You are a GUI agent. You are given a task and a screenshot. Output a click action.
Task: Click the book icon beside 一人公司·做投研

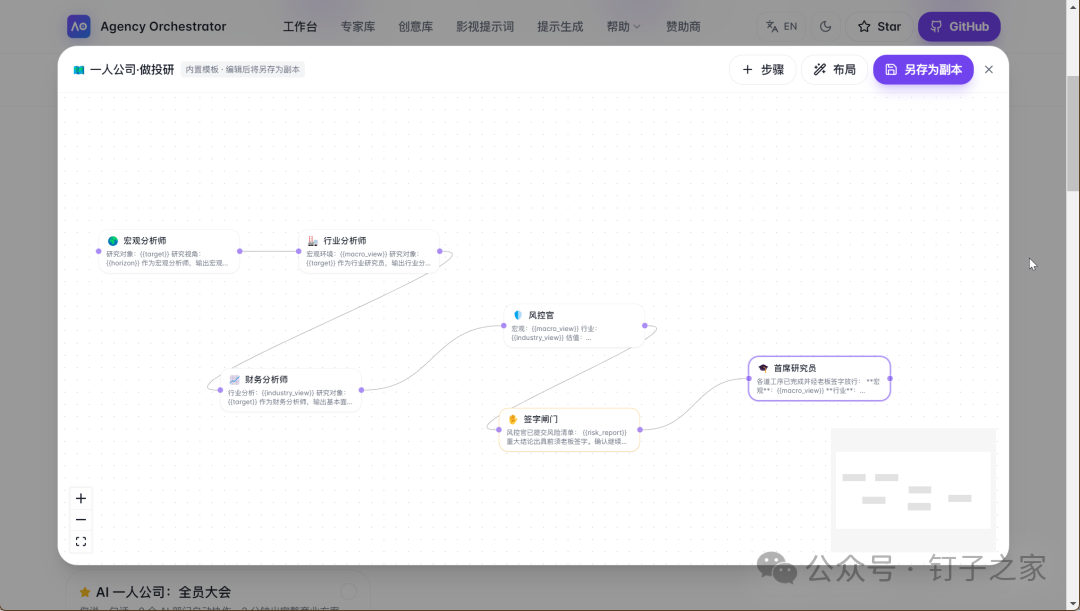pyautogui.click(x=79, y=70)
